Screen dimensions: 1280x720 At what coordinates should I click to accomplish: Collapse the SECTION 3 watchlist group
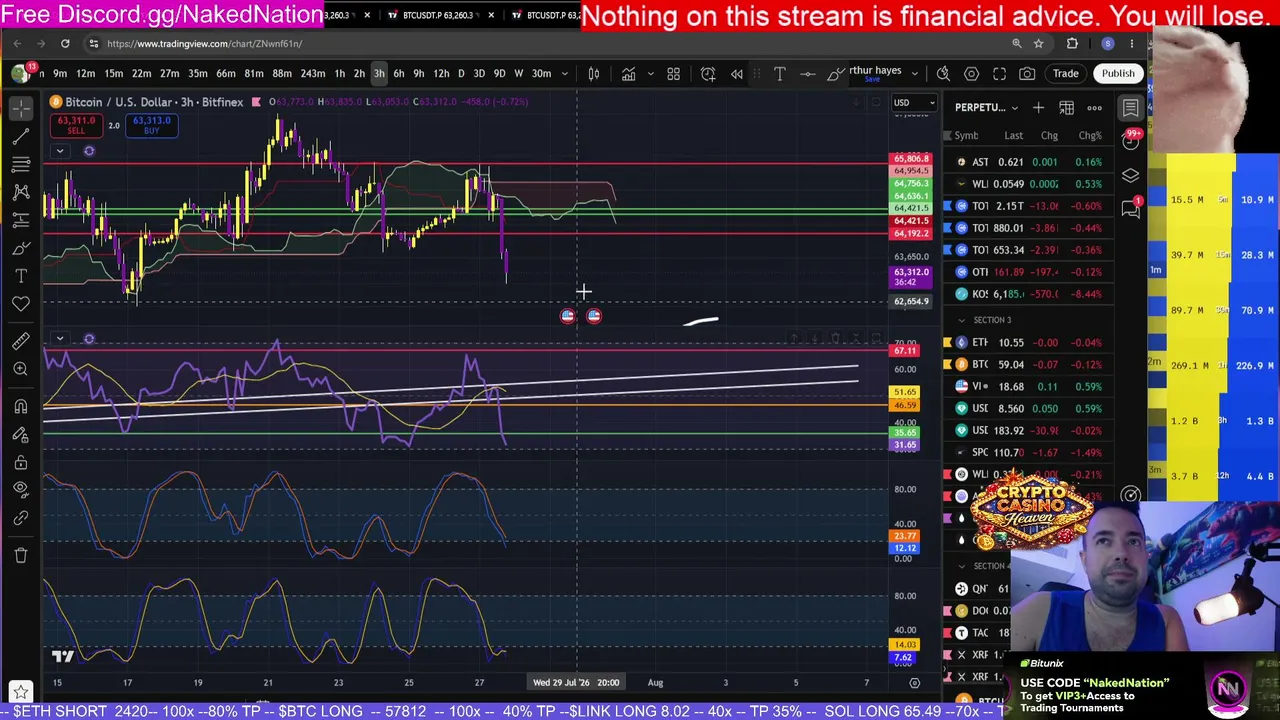click(962, 320)
